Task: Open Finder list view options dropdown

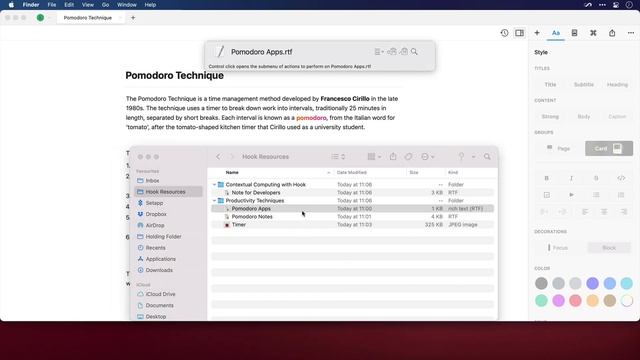Action: pos(338,157)
